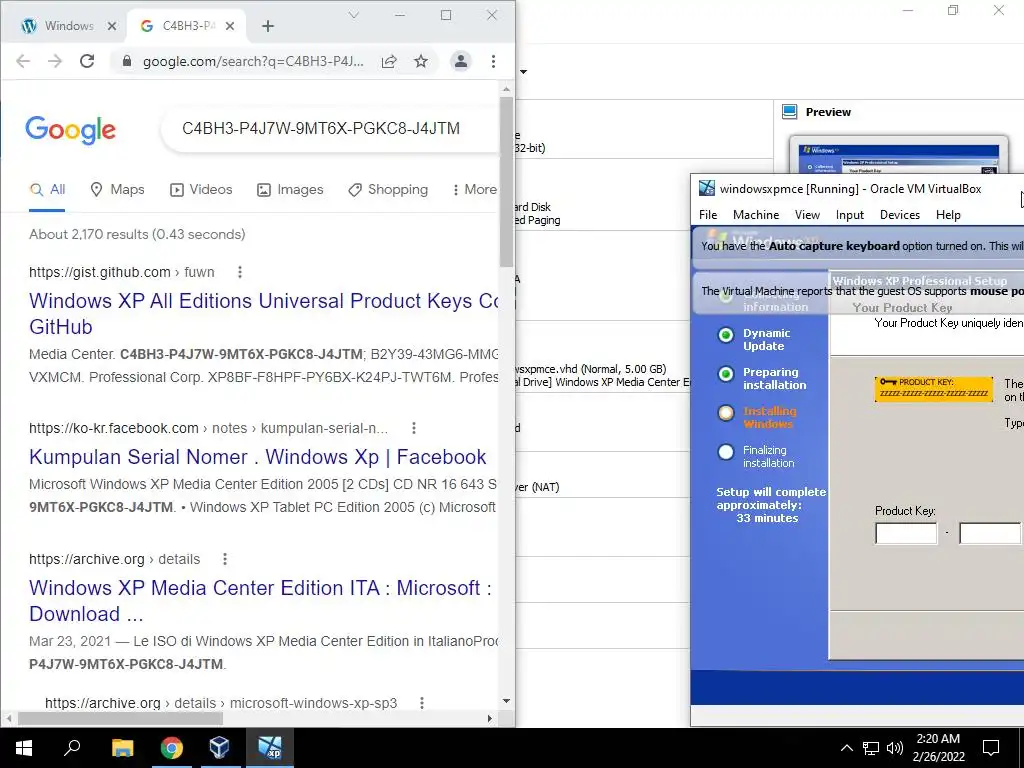Click the Chrome vertical scrollbar thumb
The width and height of the screenshot is (1024, 768).
tap(506, 182)
